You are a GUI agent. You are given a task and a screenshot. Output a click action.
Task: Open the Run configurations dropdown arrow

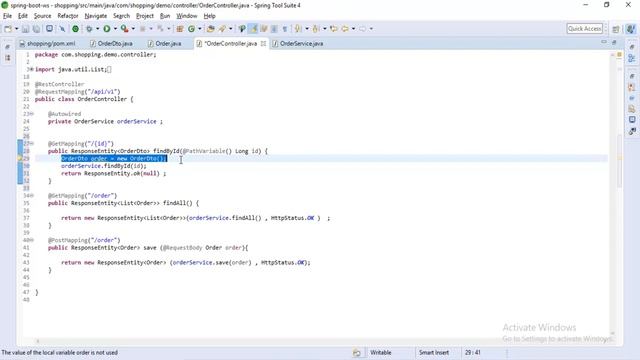pyautogui.click(x=115, y=29)
